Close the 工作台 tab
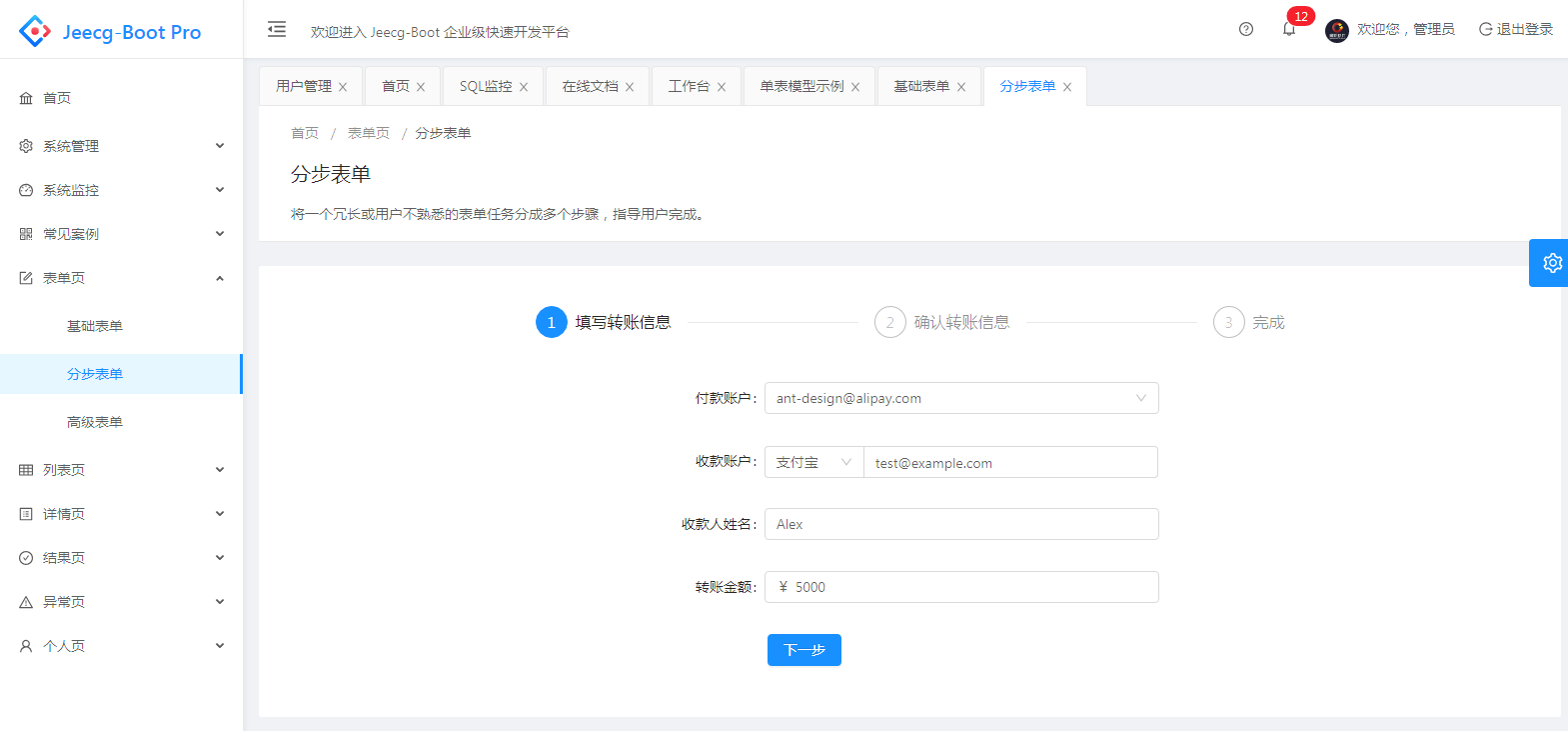The height and width of the screenshot is (731, 1568). point(722,87)
